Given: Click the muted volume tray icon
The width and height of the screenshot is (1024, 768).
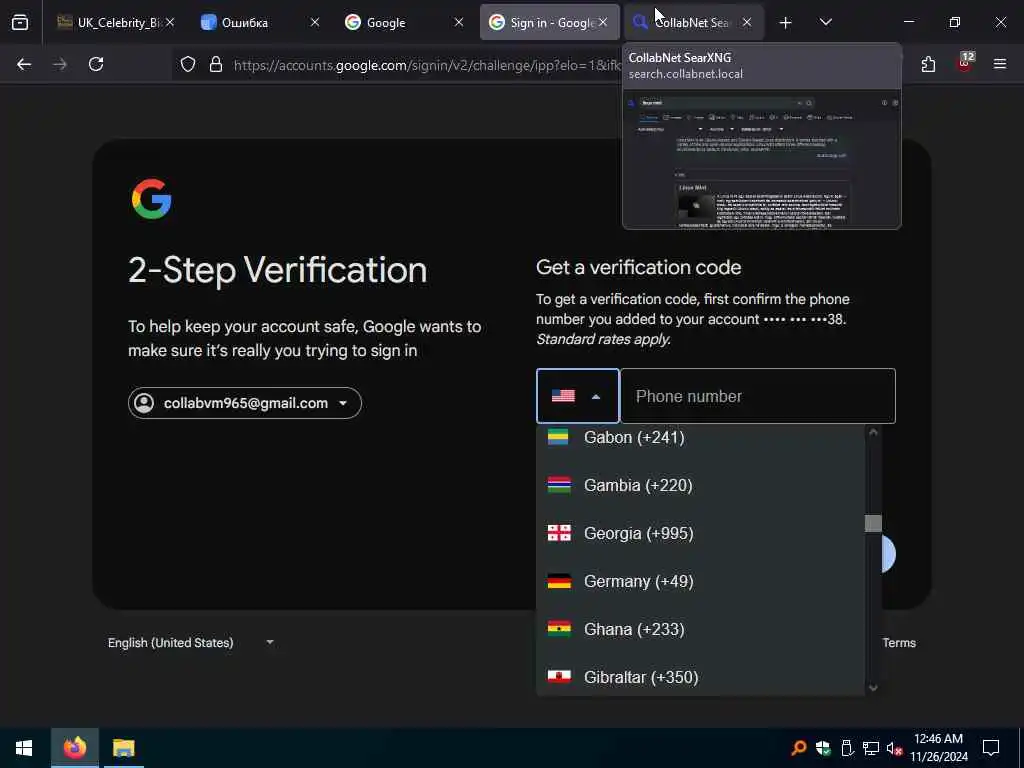Looking at the screenshot, I should tap(894, 748).
